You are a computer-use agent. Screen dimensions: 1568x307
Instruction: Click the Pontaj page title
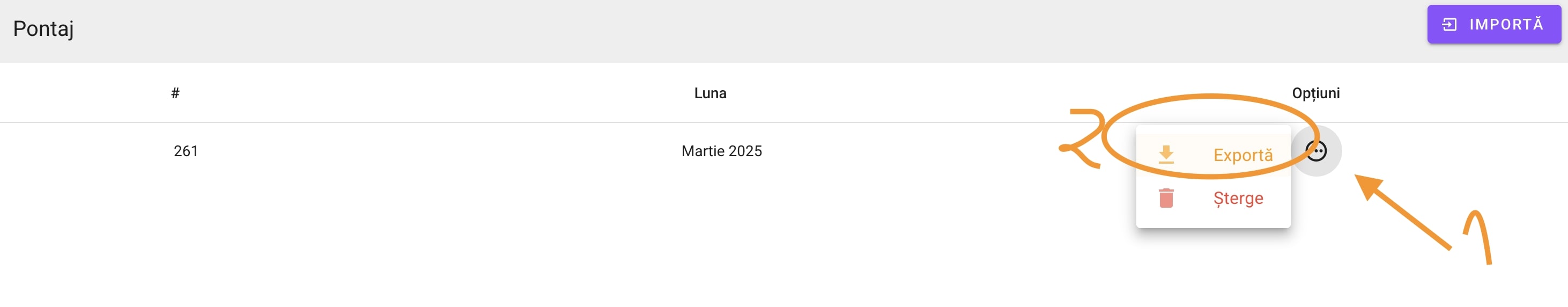(x=43, y=28)
